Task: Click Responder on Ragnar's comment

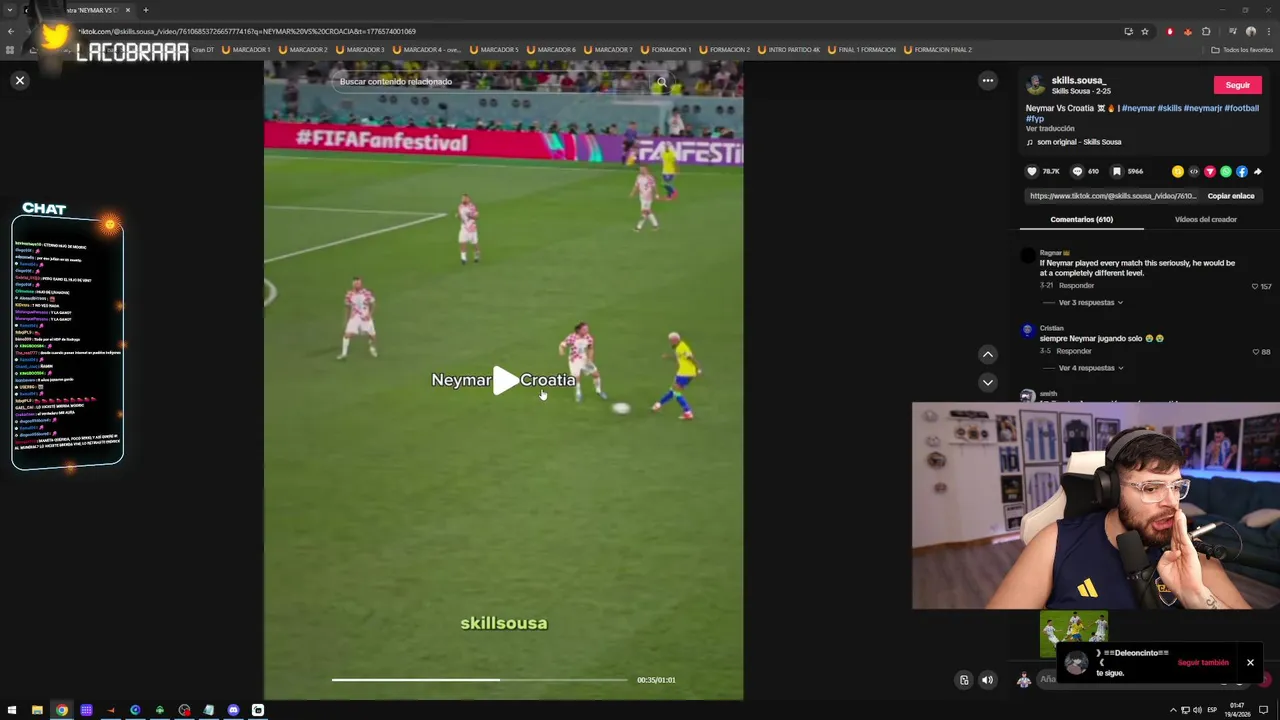Action: [x=1076, y=286]
